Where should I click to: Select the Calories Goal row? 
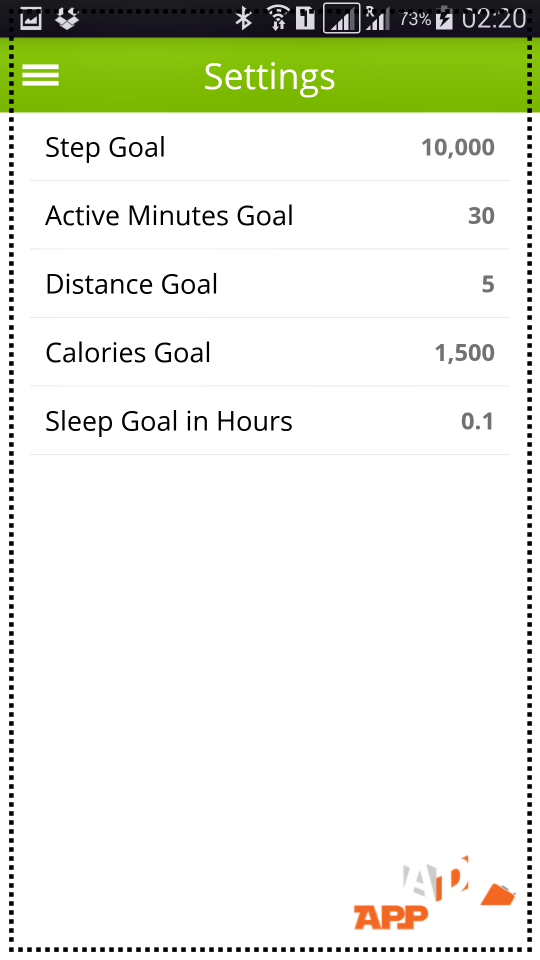pos(269,353)
